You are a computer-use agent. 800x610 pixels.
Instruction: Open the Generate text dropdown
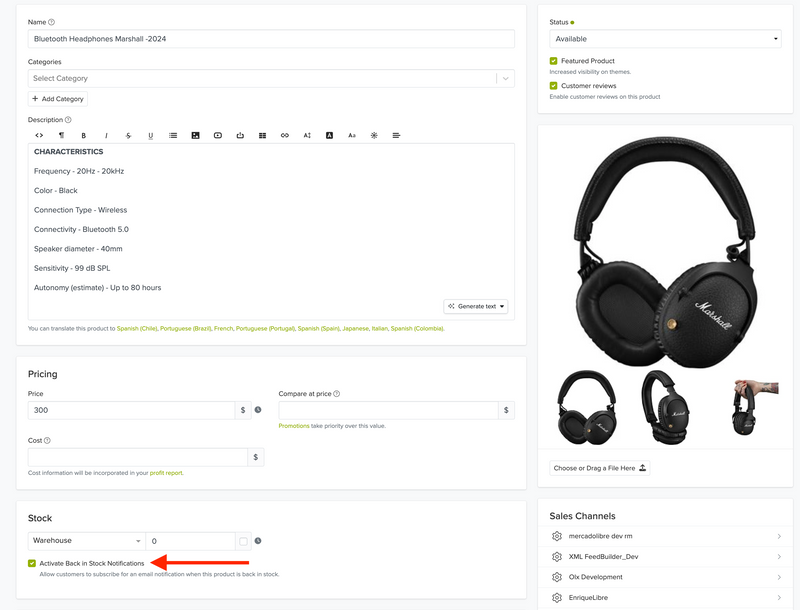[476, 306]
